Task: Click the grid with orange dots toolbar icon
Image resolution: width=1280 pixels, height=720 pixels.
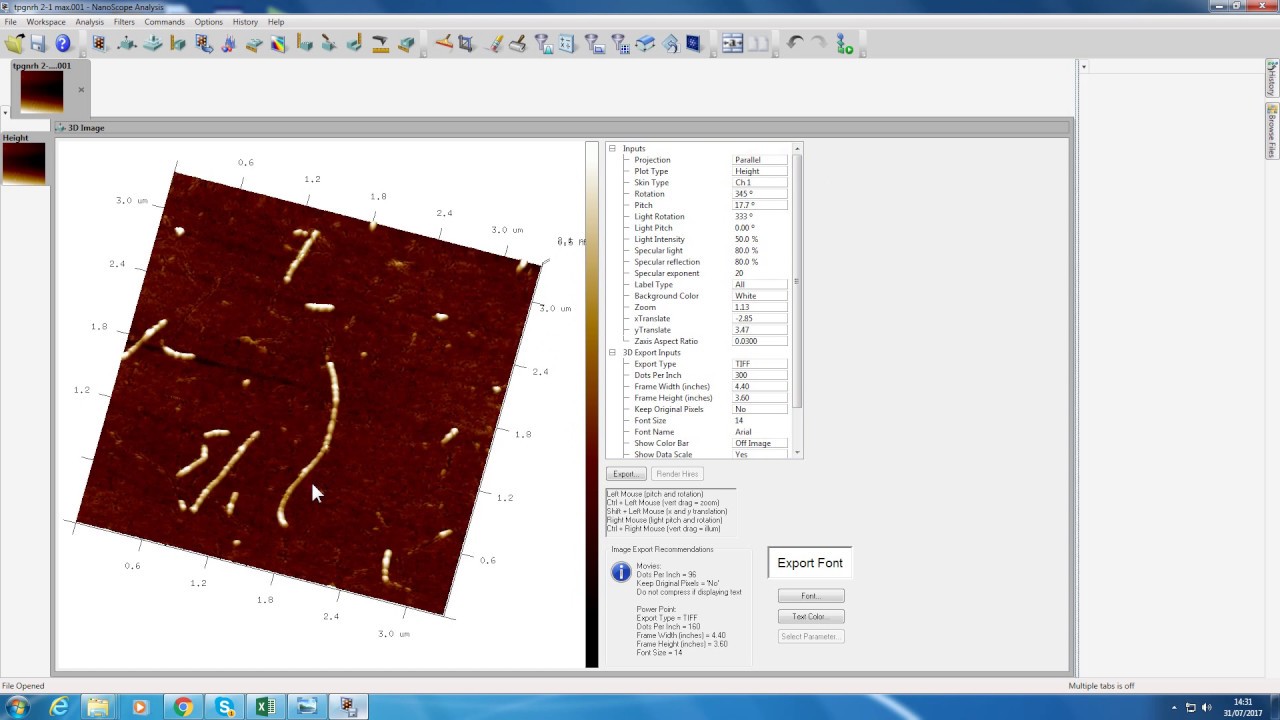Action: click(99, 43)
